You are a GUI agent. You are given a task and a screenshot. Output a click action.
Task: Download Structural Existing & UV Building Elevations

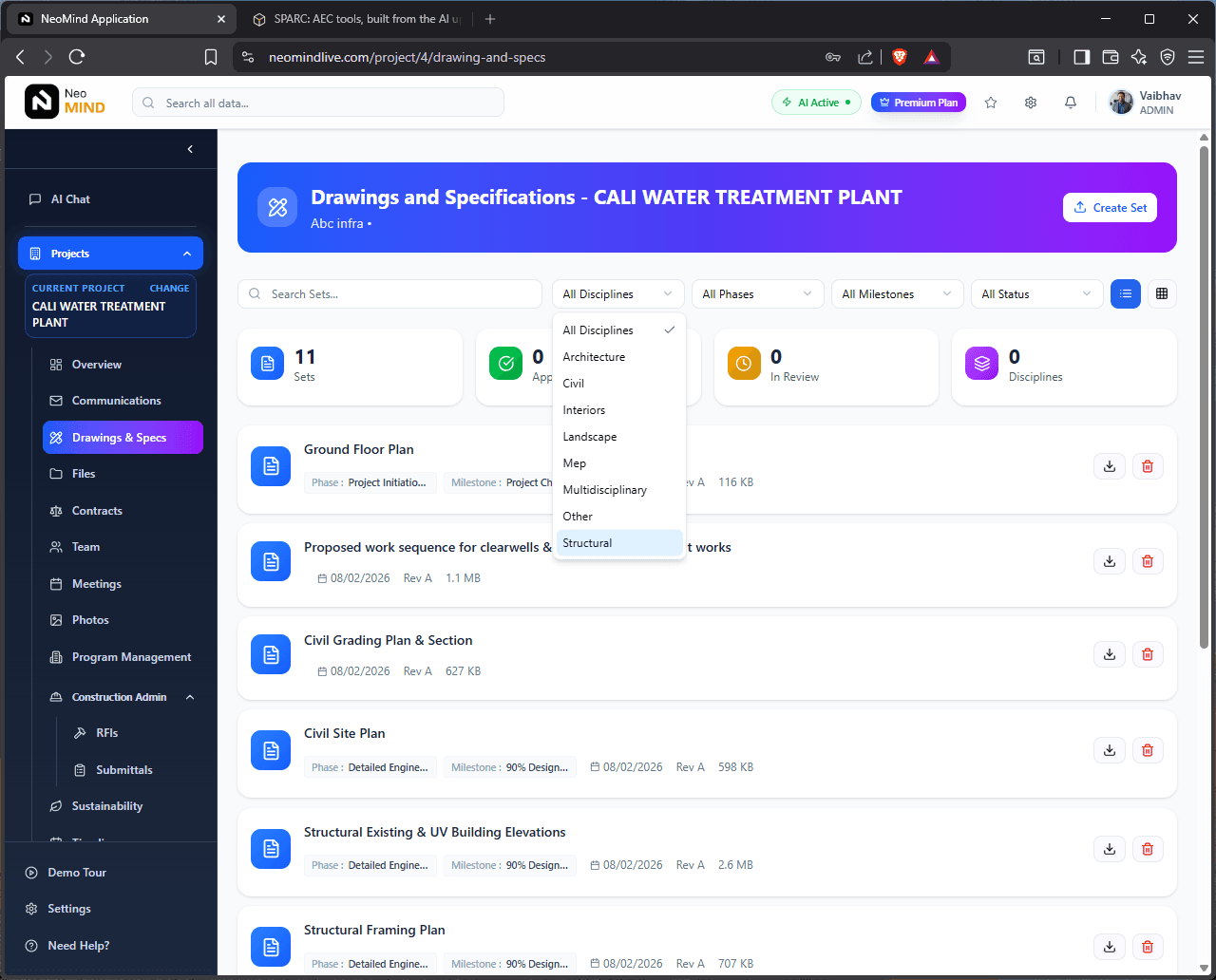(1110, 849)
